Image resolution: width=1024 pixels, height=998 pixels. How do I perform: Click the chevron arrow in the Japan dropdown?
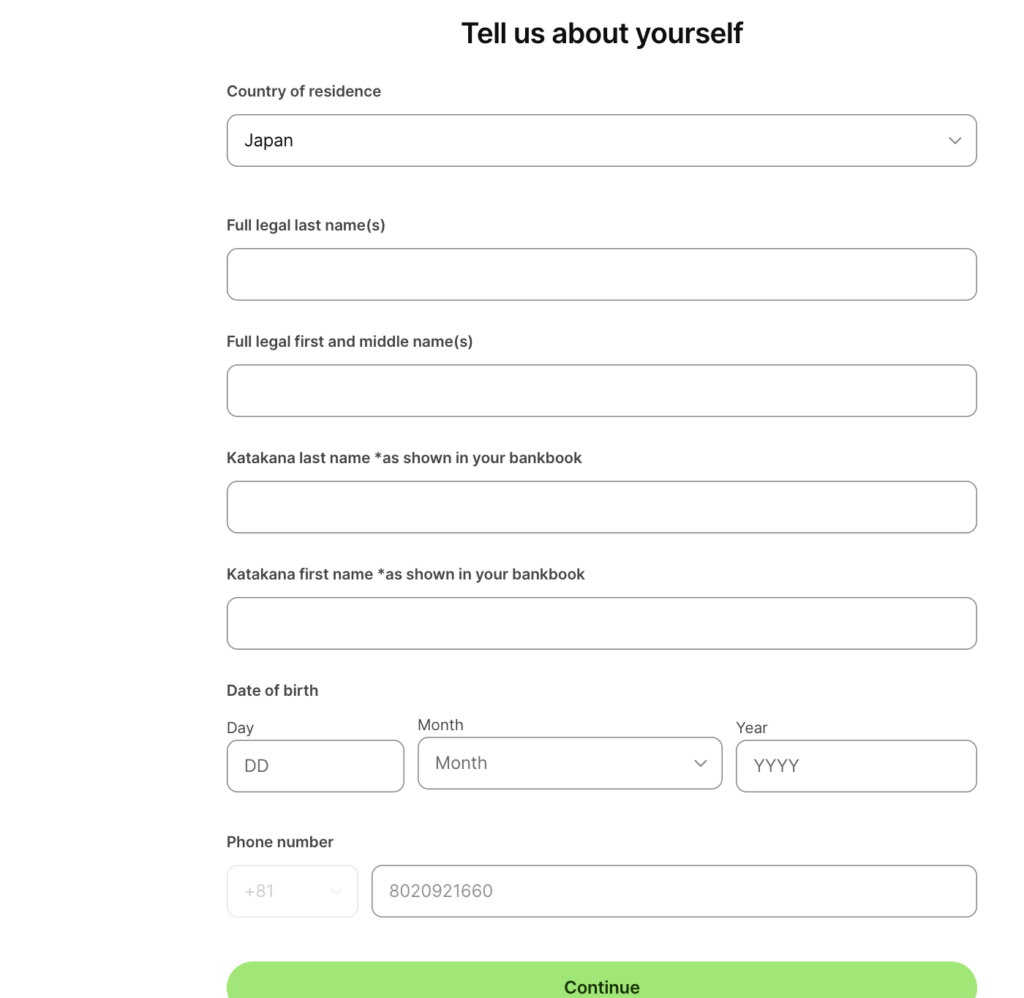955,140
